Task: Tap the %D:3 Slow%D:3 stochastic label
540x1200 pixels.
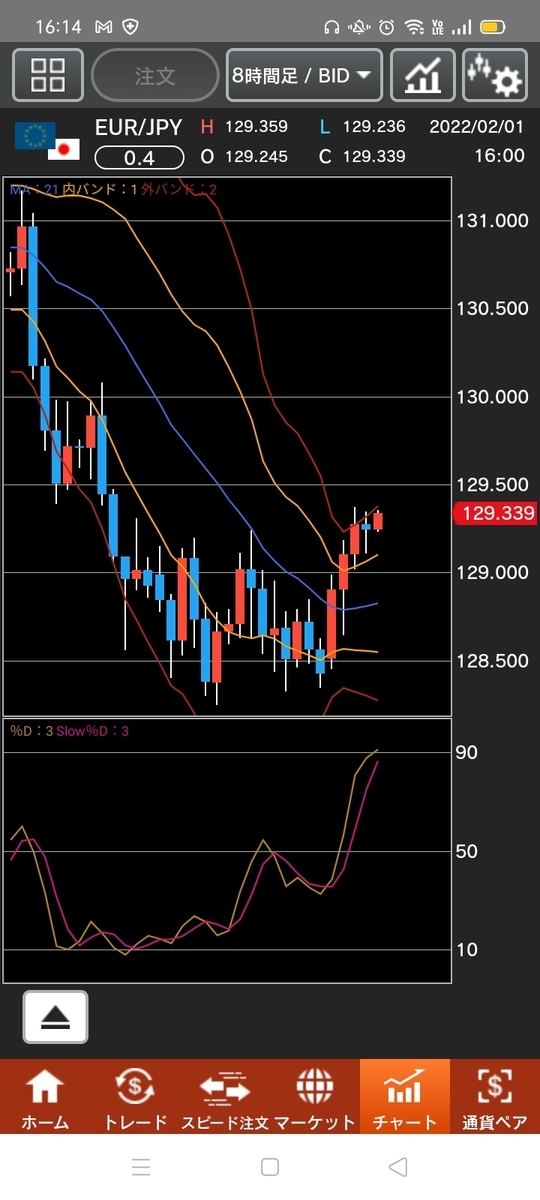Action: pyautogui.click(x=69, y=731)
